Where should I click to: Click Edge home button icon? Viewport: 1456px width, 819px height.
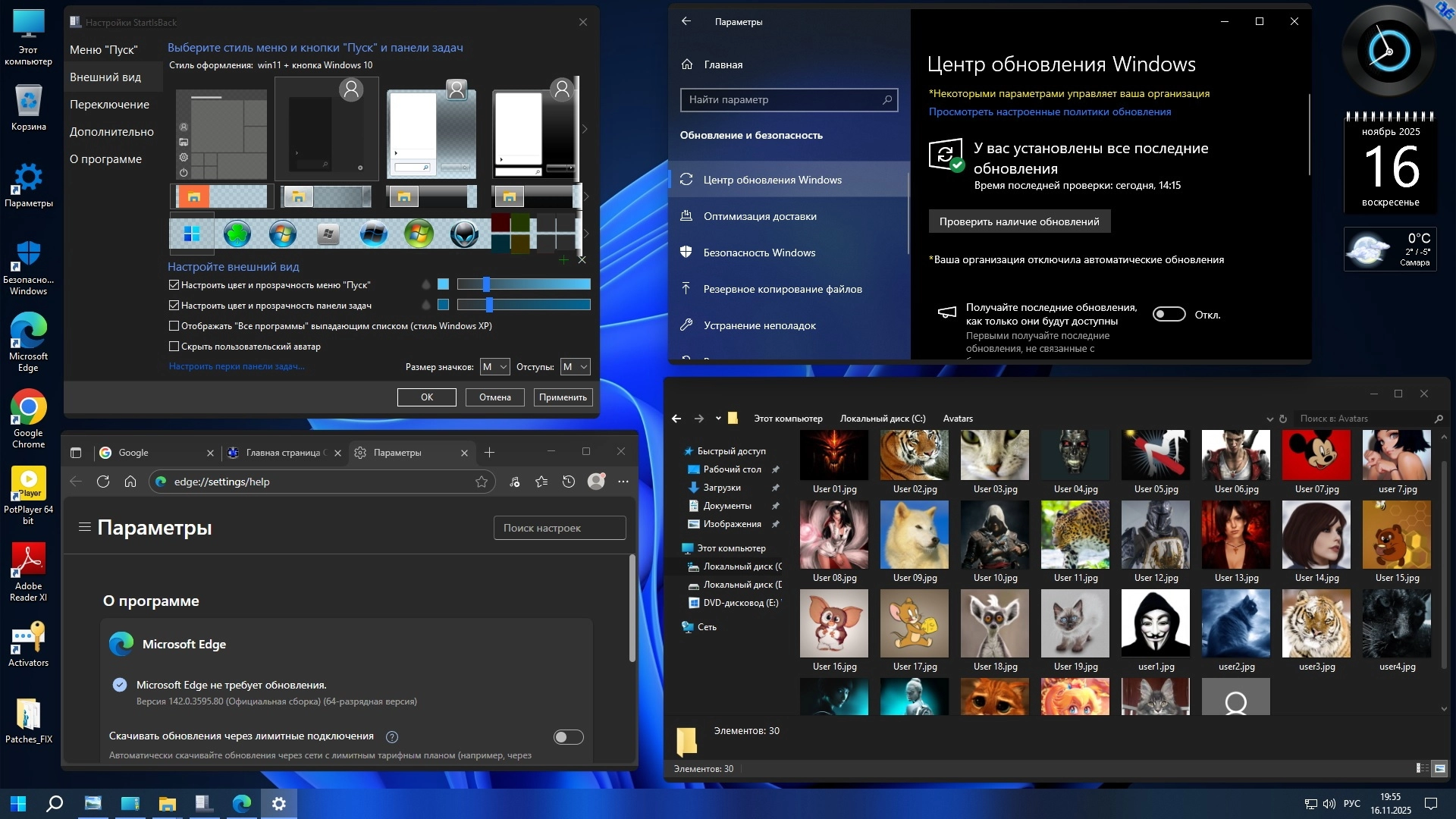click(x=130, y=482)
